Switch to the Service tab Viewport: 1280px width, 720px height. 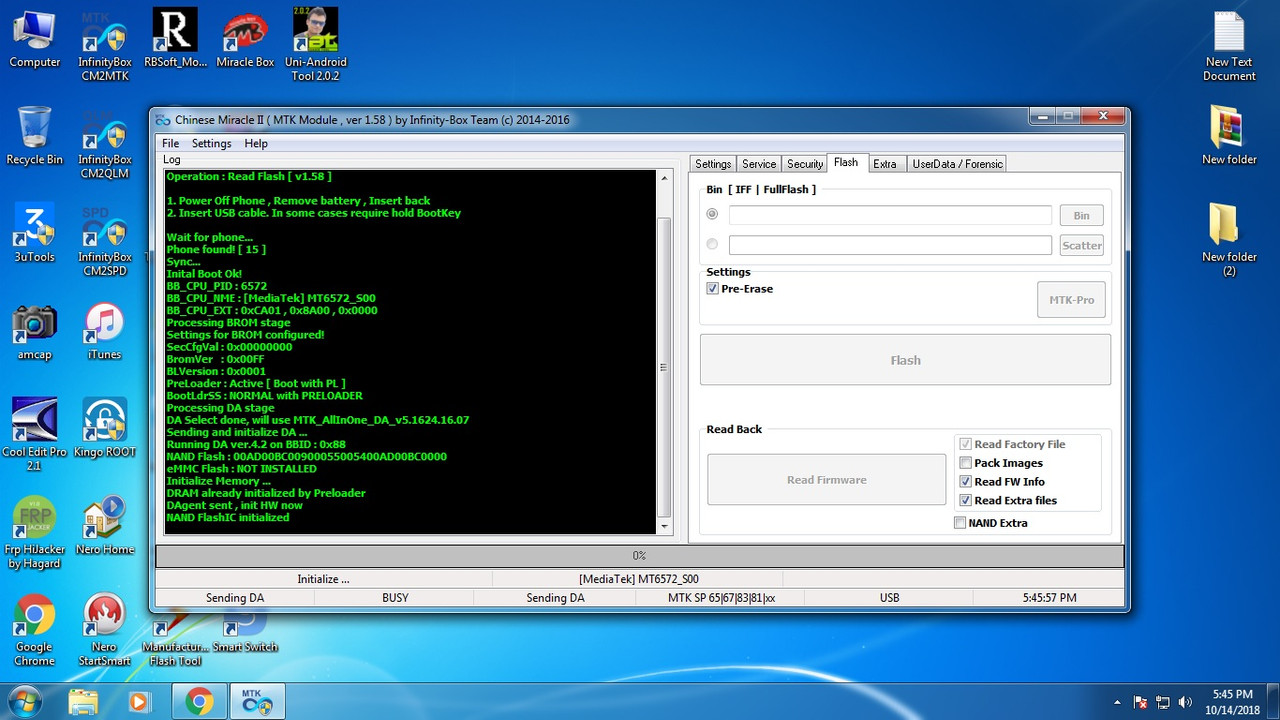tap(759, 164)
